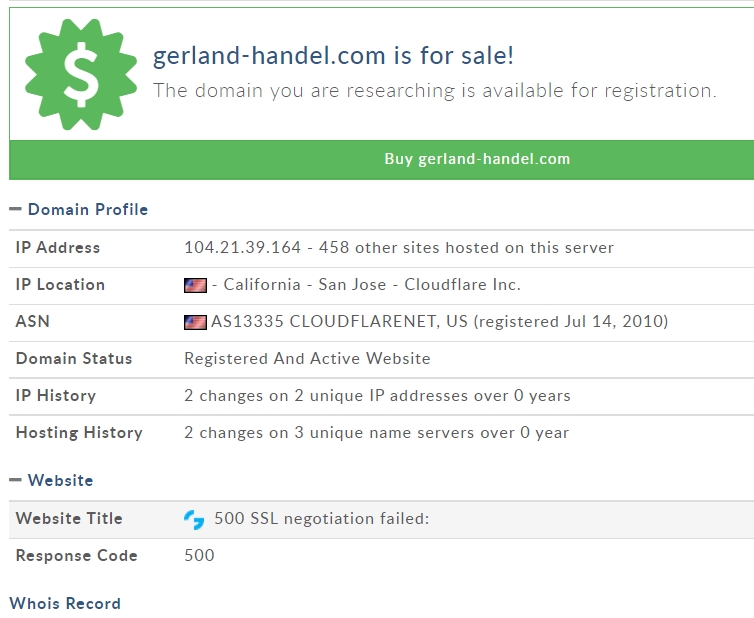Collapse the Domain Profile section
This screenshot has width=754, height=618.
coord(15,209)
